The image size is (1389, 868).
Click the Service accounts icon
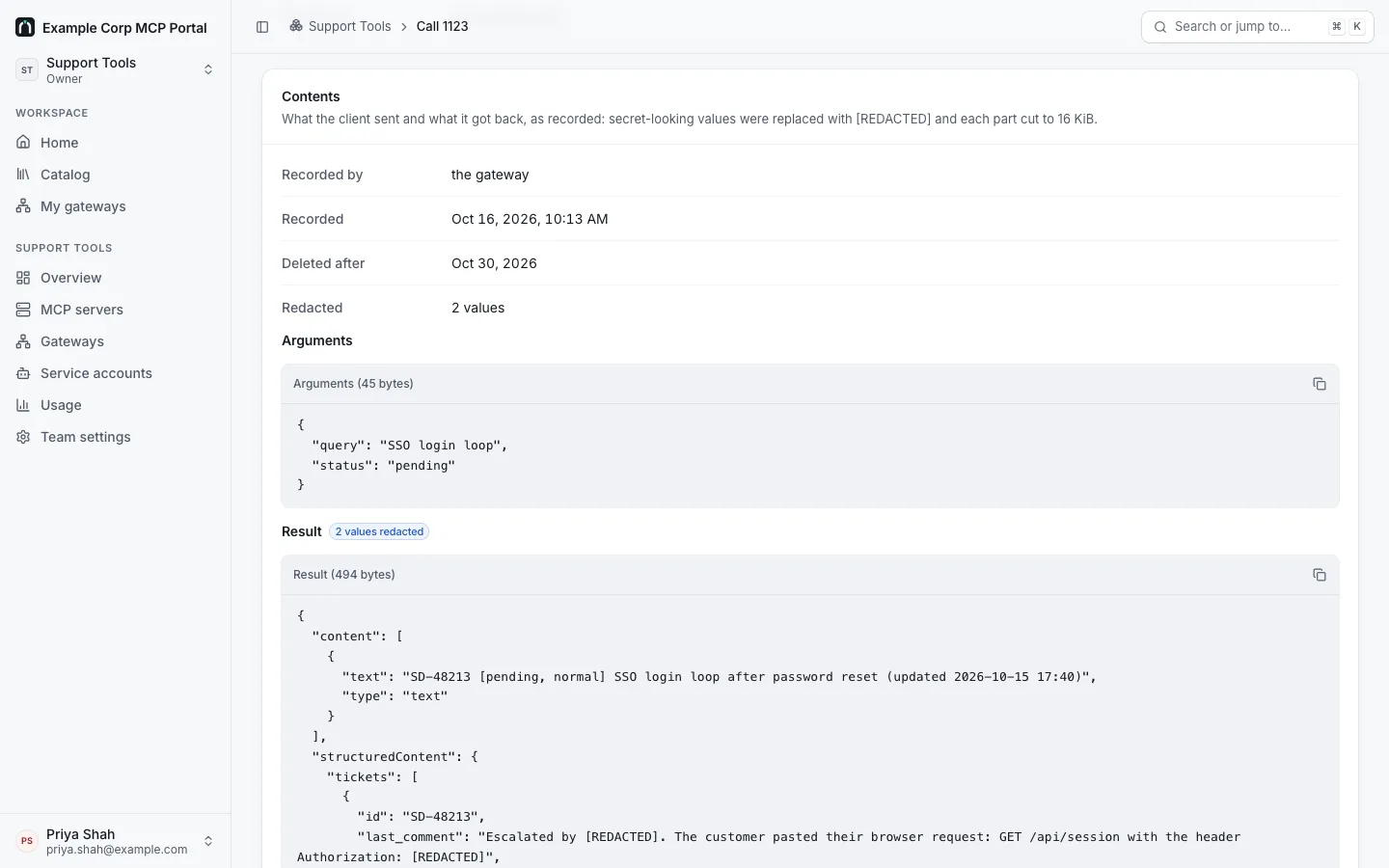tap(23, 373)
